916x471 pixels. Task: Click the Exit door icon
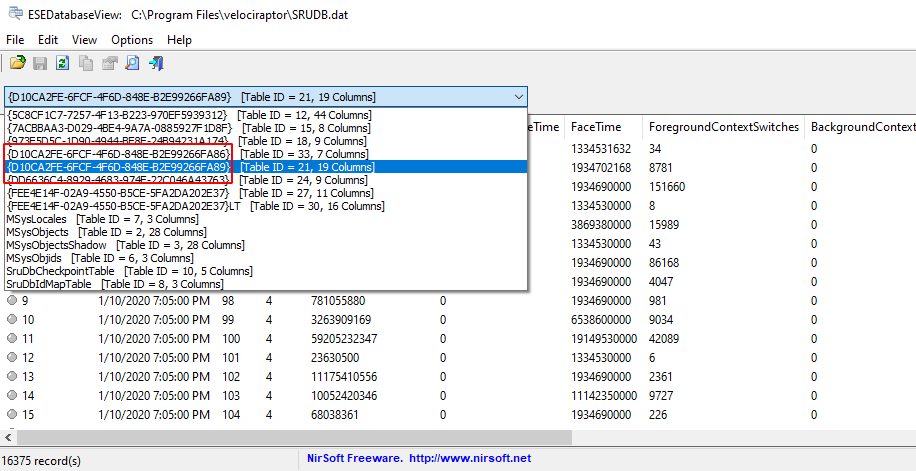tap(156, 64)
